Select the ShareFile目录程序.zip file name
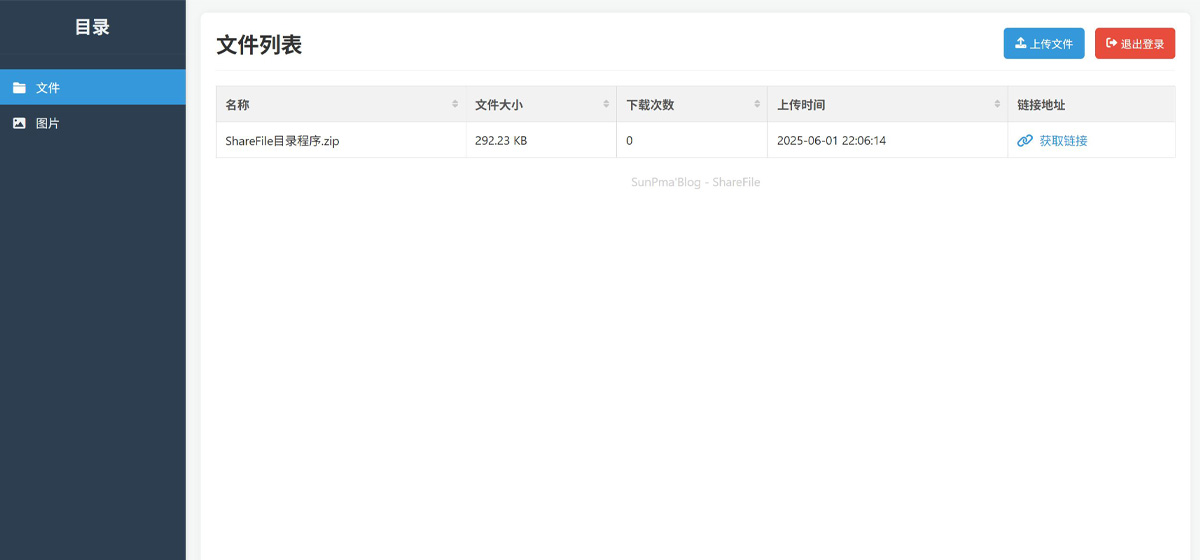The height and width of the screenshot is (560, 1200). click(282, 141)
